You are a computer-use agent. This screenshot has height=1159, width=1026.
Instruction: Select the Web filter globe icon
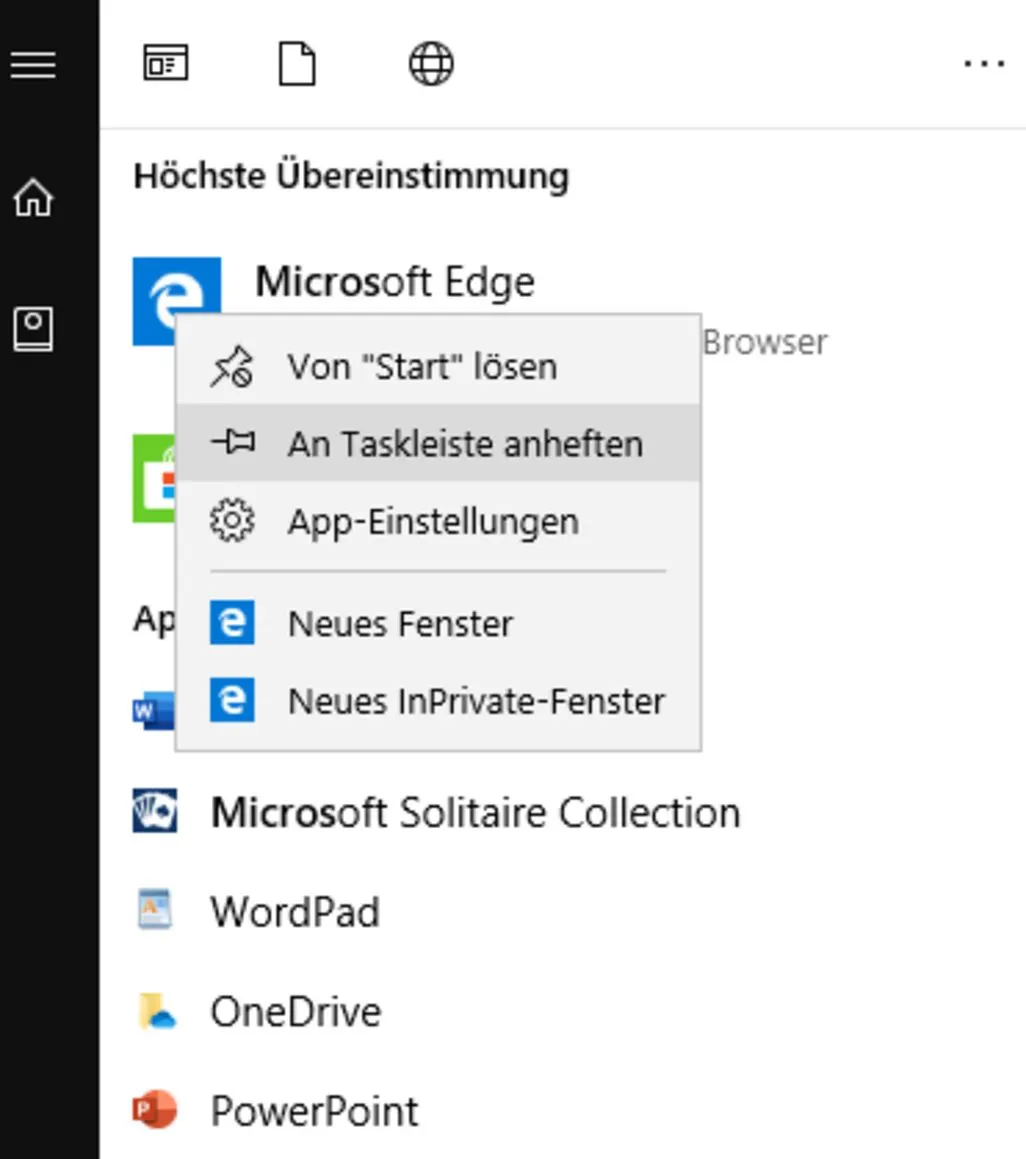[x=431, y=64]
